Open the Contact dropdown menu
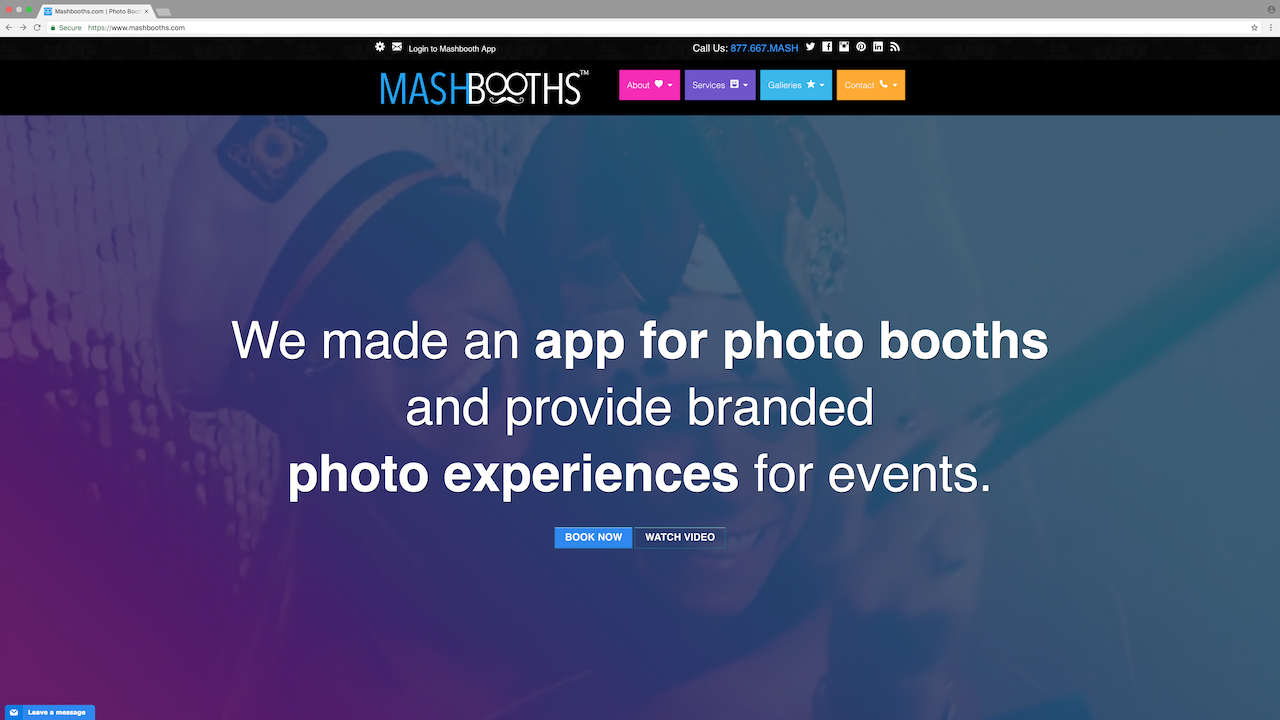 [x=871, y=85]
